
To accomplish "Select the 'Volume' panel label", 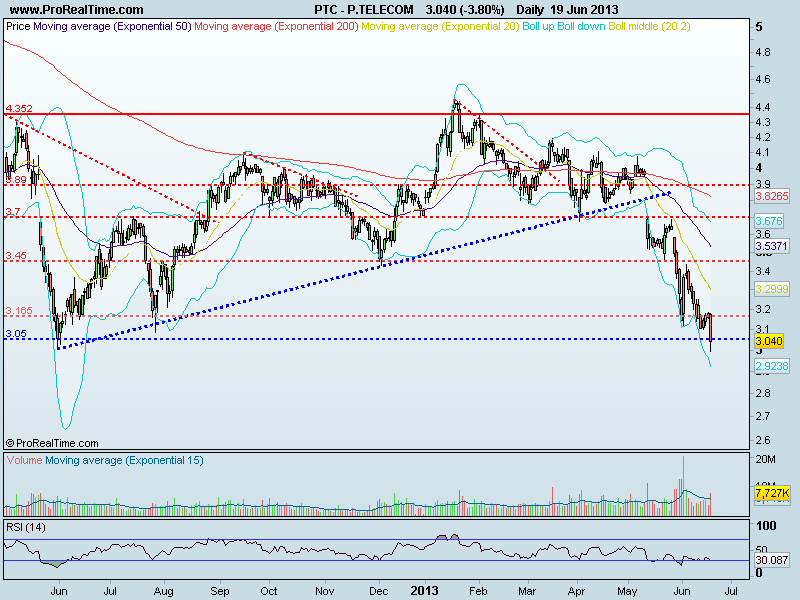I will tap(24, 460).
